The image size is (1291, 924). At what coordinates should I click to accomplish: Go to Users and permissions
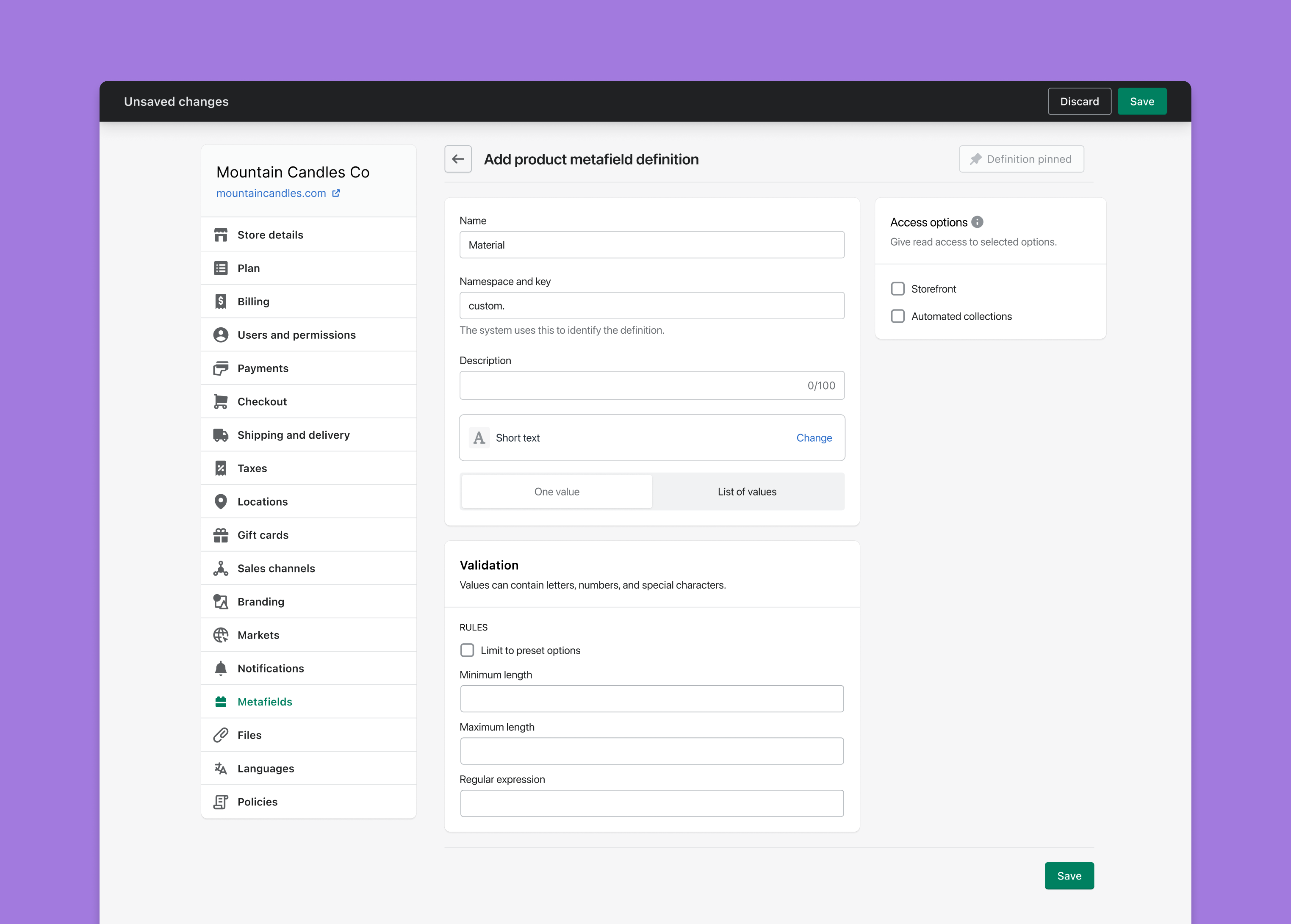coord(309,335)
